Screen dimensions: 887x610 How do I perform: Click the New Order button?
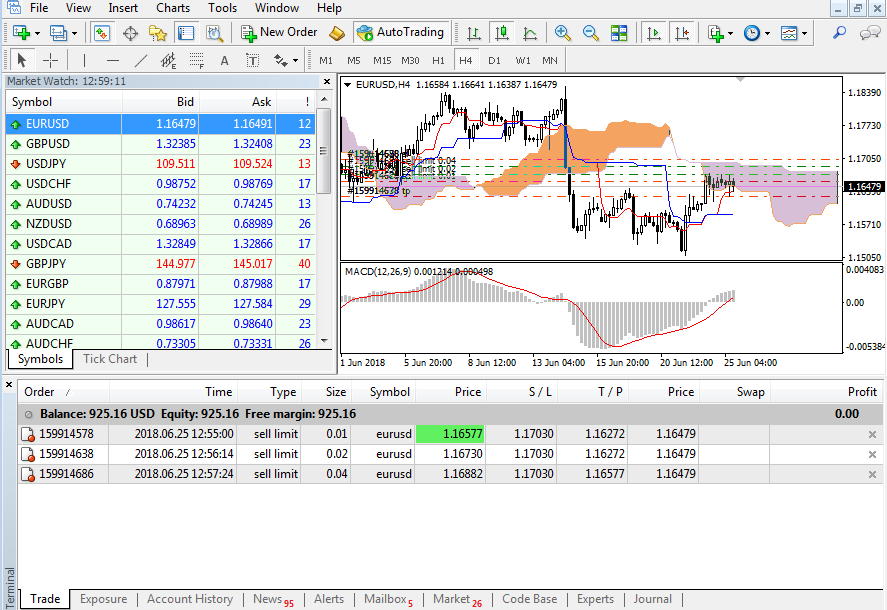279,32
